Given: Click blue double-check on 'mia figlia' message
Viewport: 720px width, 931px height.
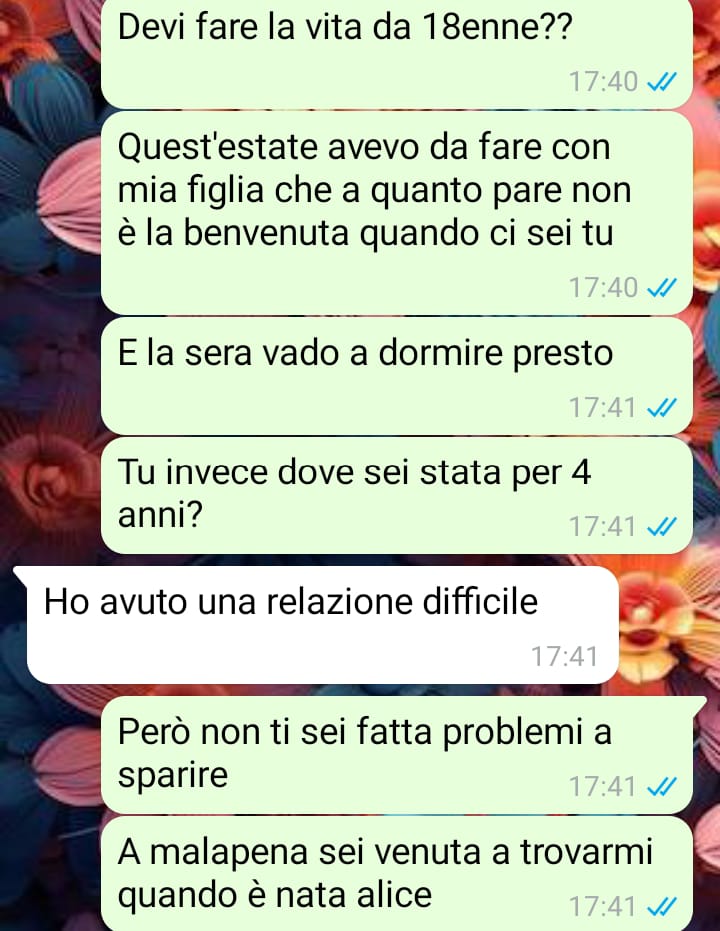Looking at the screenshot, I should 661,288.
